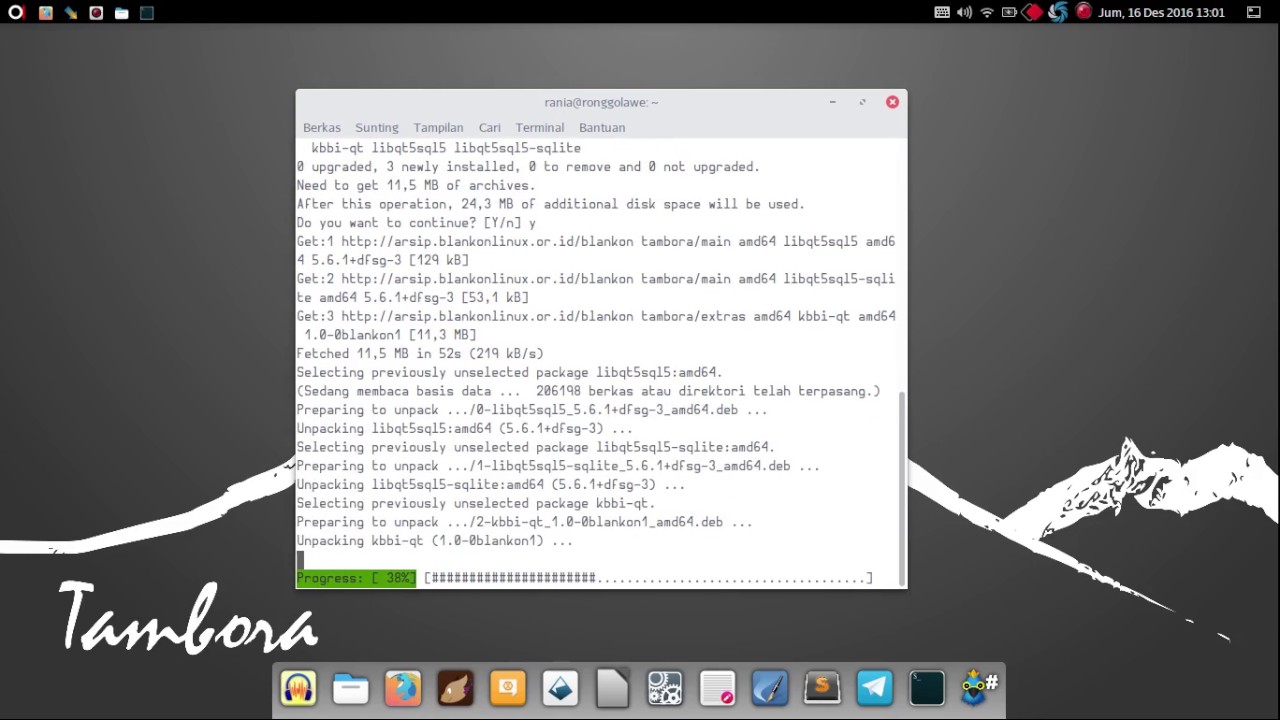Viewport: 1280px width, 720px height.
Task: Click the terminal title rania@ronggolawe
Action: (x=601, y=102)
